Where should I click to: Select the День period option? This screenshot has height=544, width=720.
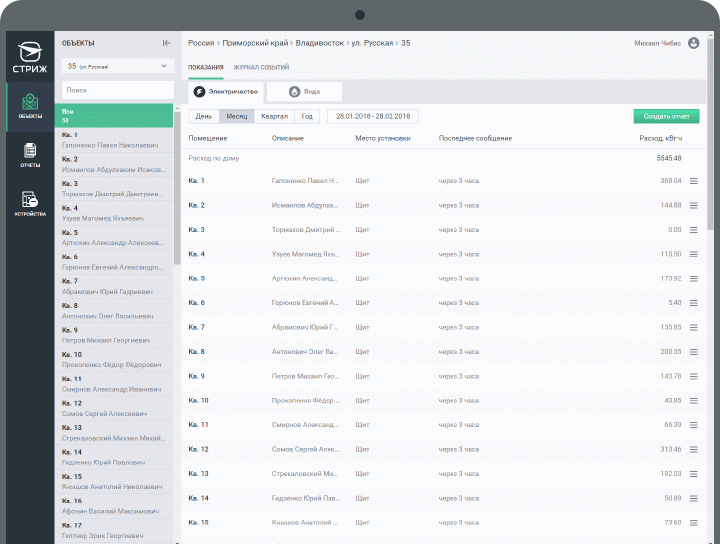click(x=203, y=116)
